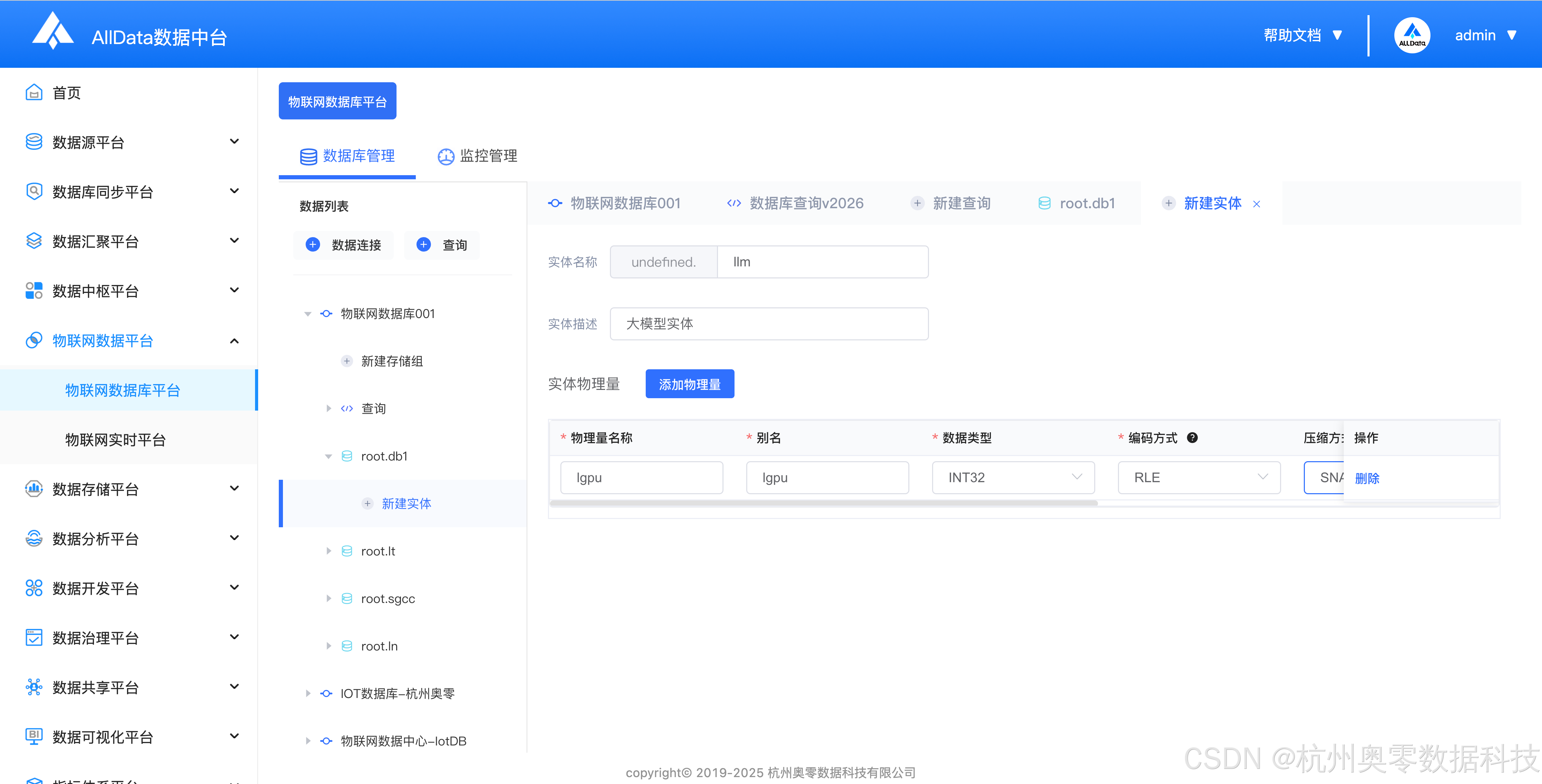Click the horizontal scrollbar under the table
This screenshot has height=784, width=1542.
[823, 503]
